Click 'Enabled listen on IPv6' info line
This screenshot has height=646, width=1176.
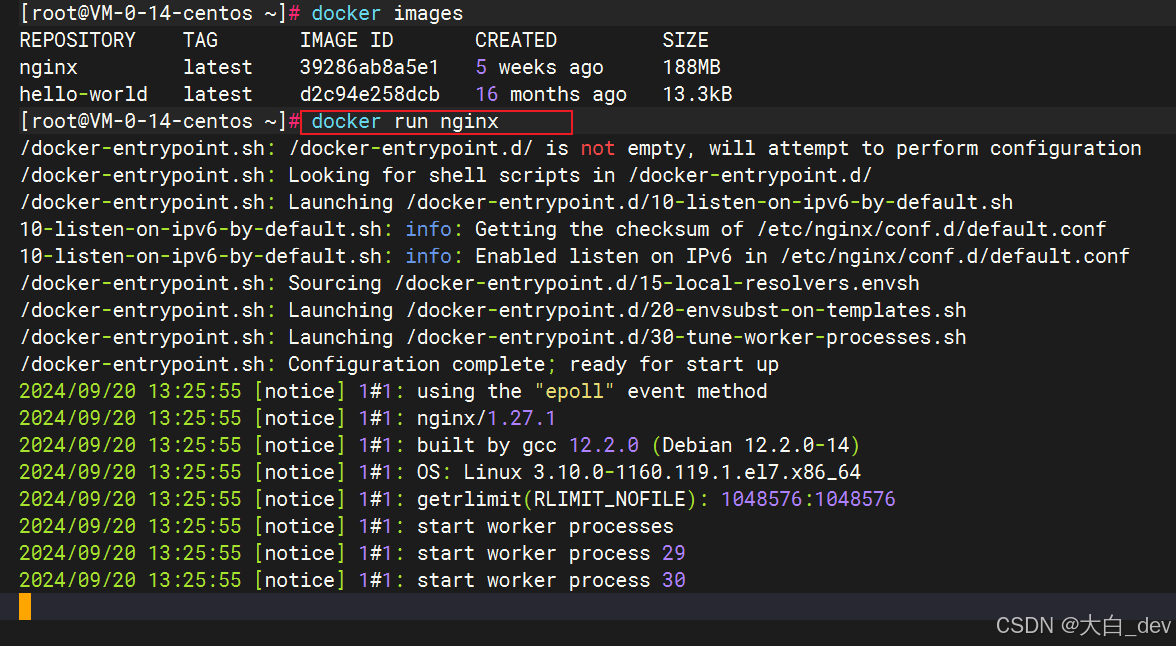(574, 257)
